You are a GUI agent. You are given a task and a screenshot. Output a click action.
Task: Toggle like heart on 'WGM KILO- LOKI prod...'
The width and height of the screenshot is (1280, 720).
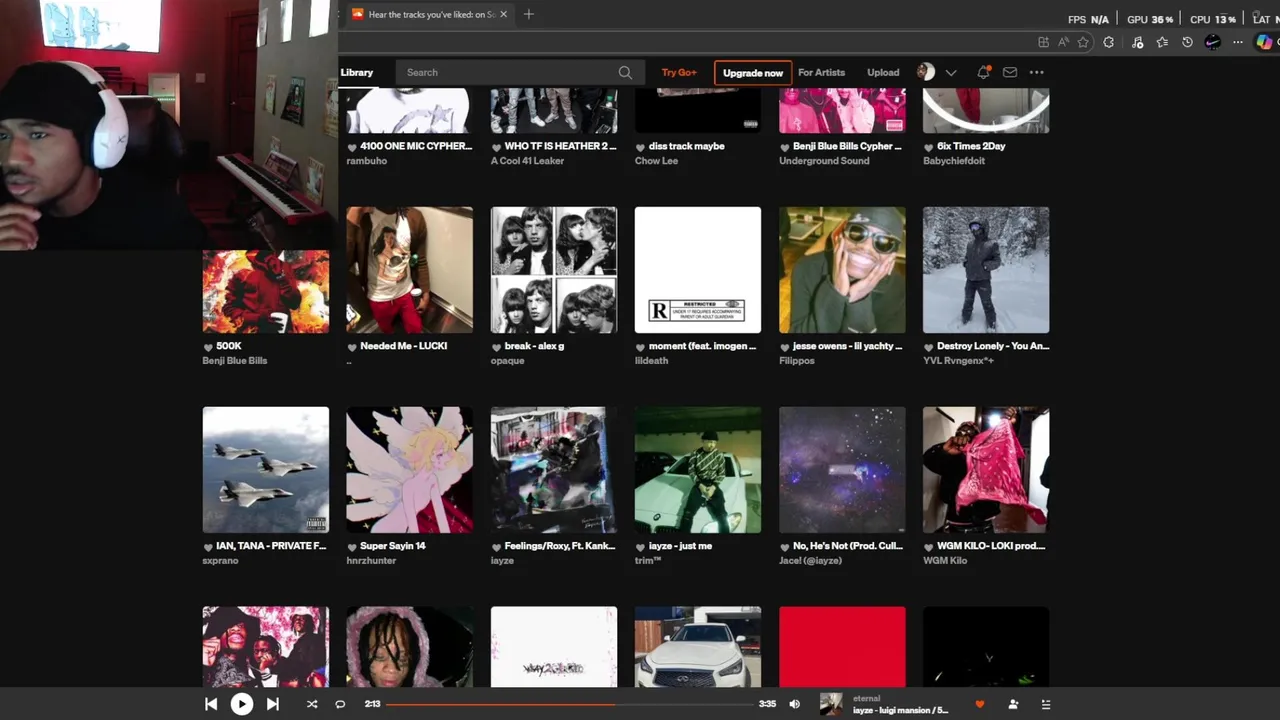click(x=928, y=547)
